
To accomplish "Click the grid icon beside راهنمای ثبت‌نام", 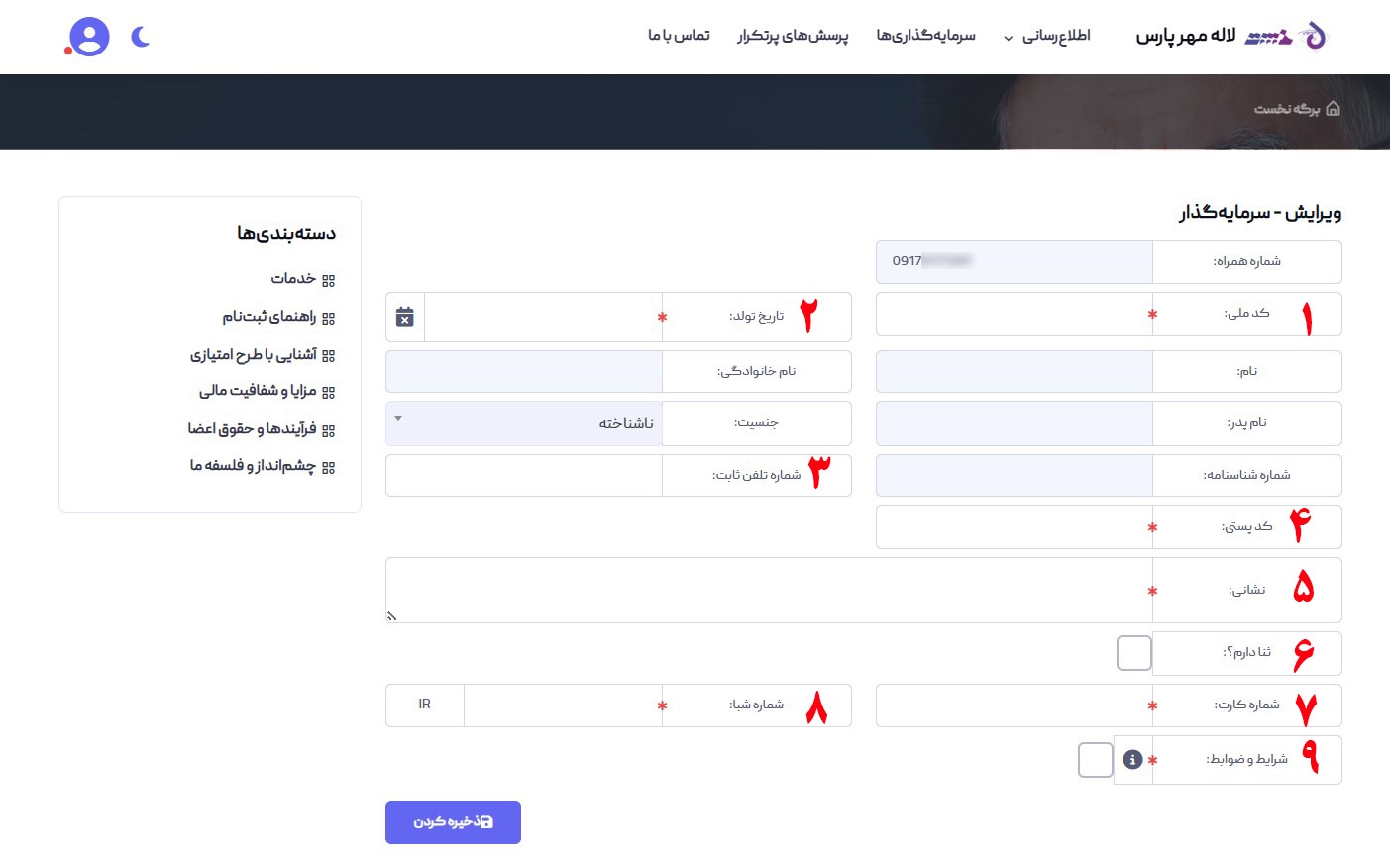I will [329, 318].
